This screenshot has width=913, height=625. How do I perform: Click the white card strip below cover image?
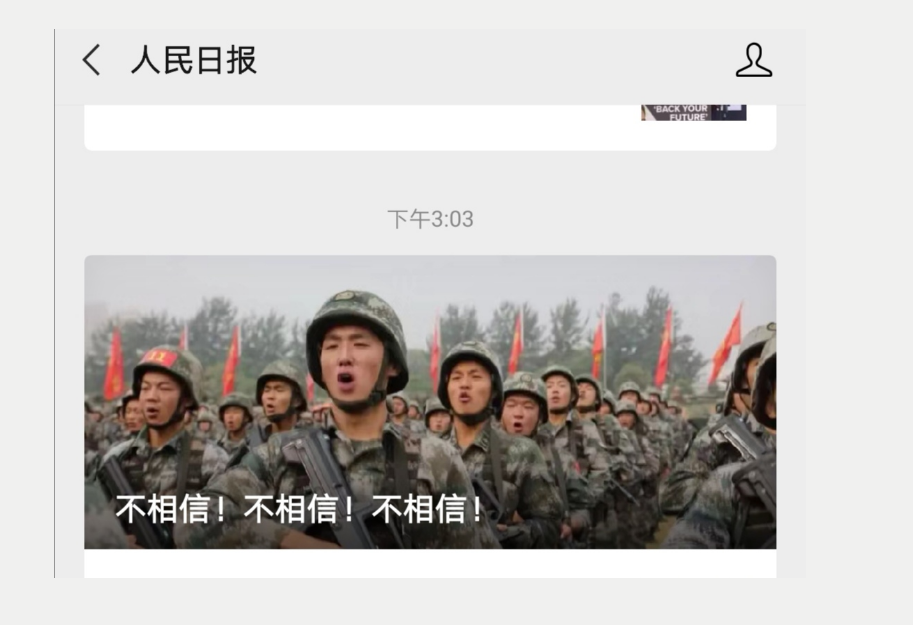(x=430, y=563)
